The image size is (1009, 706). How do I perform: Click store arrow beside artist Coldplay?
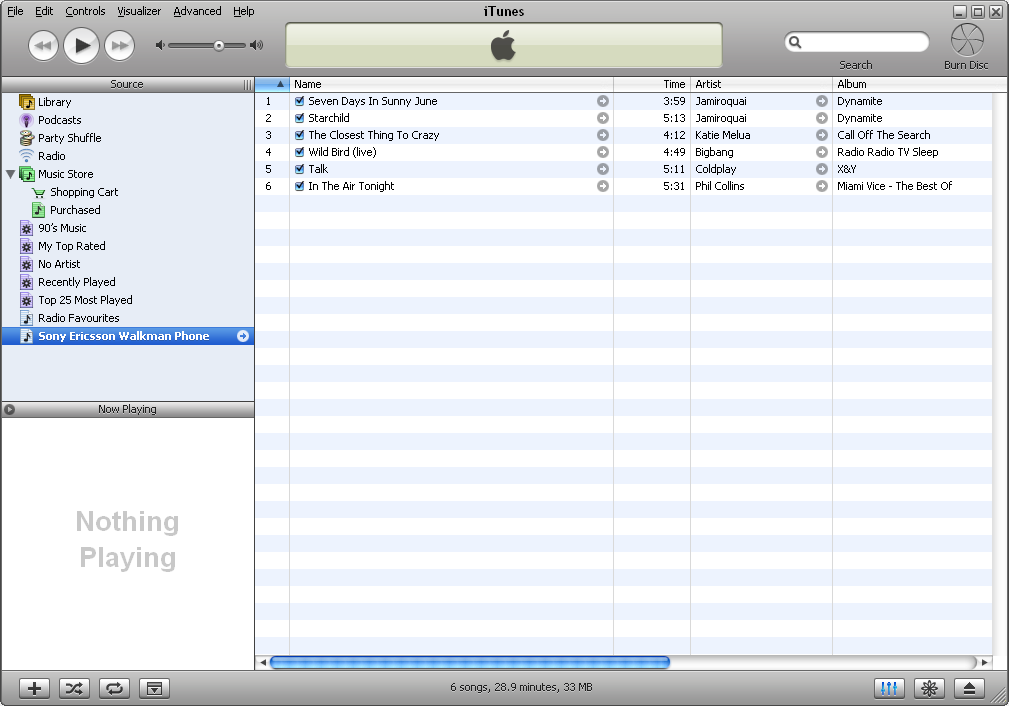coord(822,169)
